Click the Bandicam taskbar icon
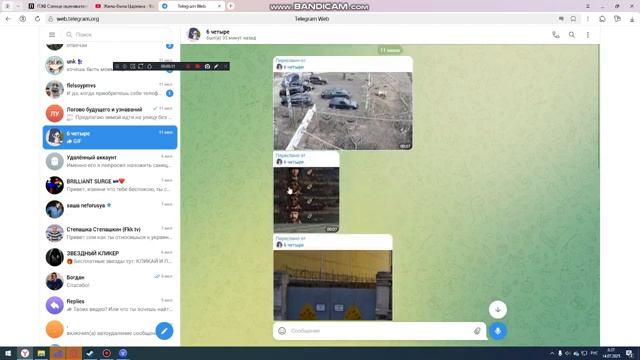The image size is (640, 360). 107,353
